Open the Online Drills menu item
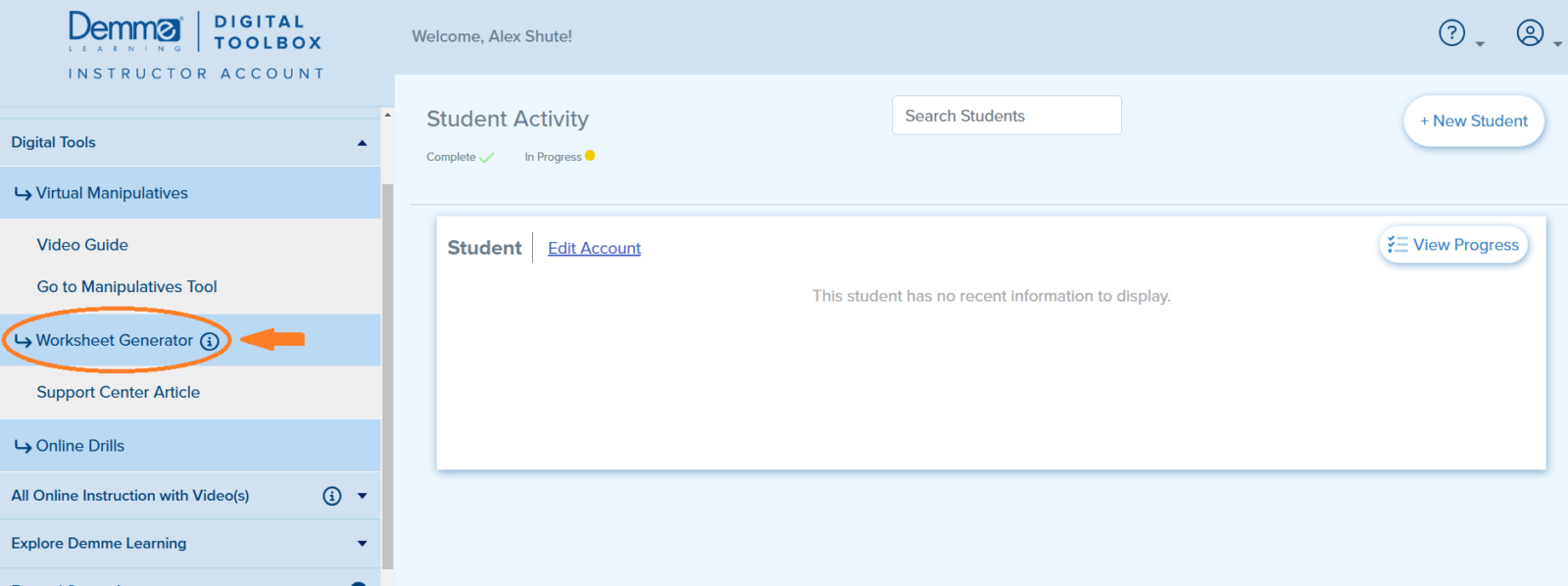This screenshot has height=586, width=1568. [80, 446]
